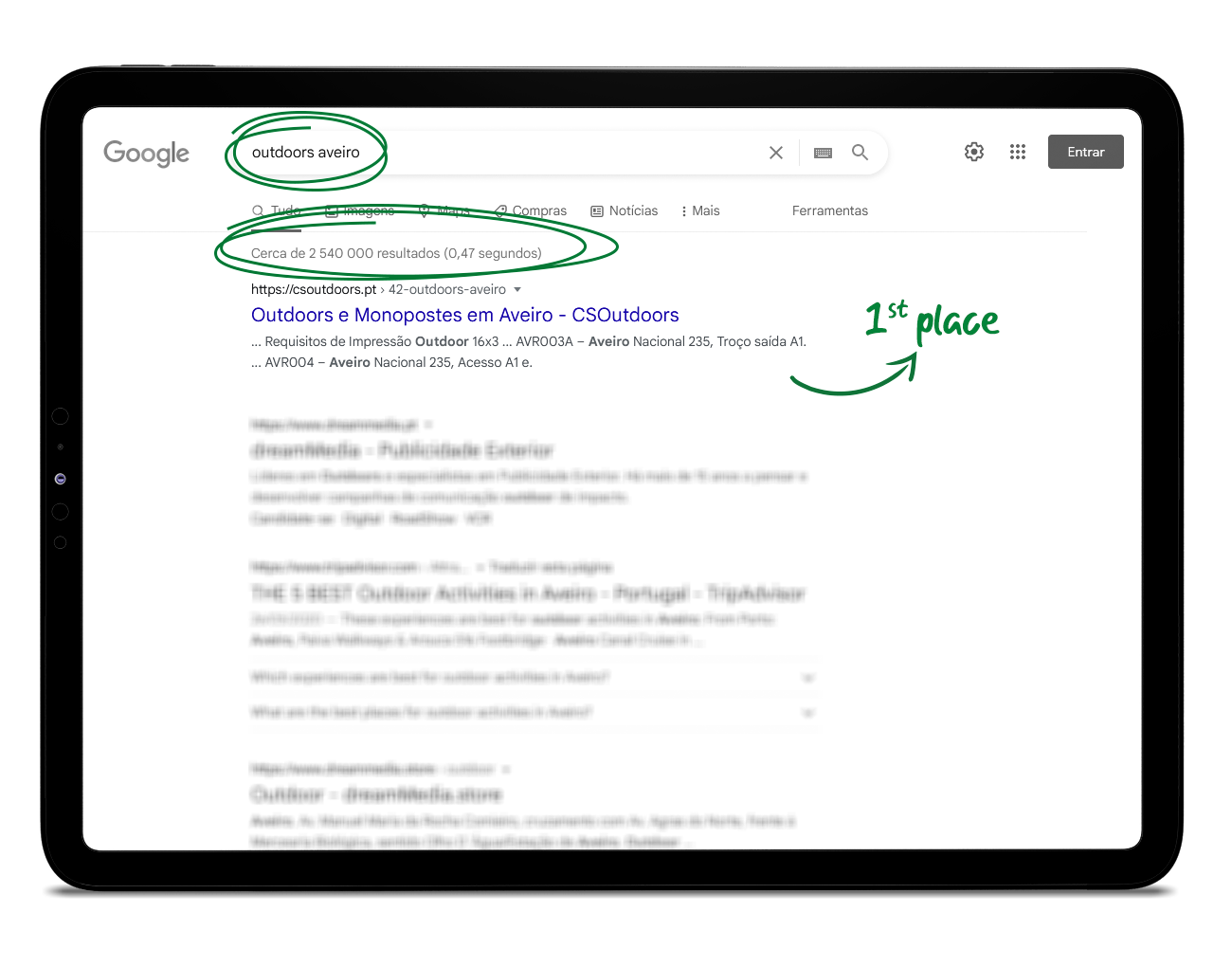
Task: Switch to the Maps tab
Action: pyautogui.click(x=444, y=210)
